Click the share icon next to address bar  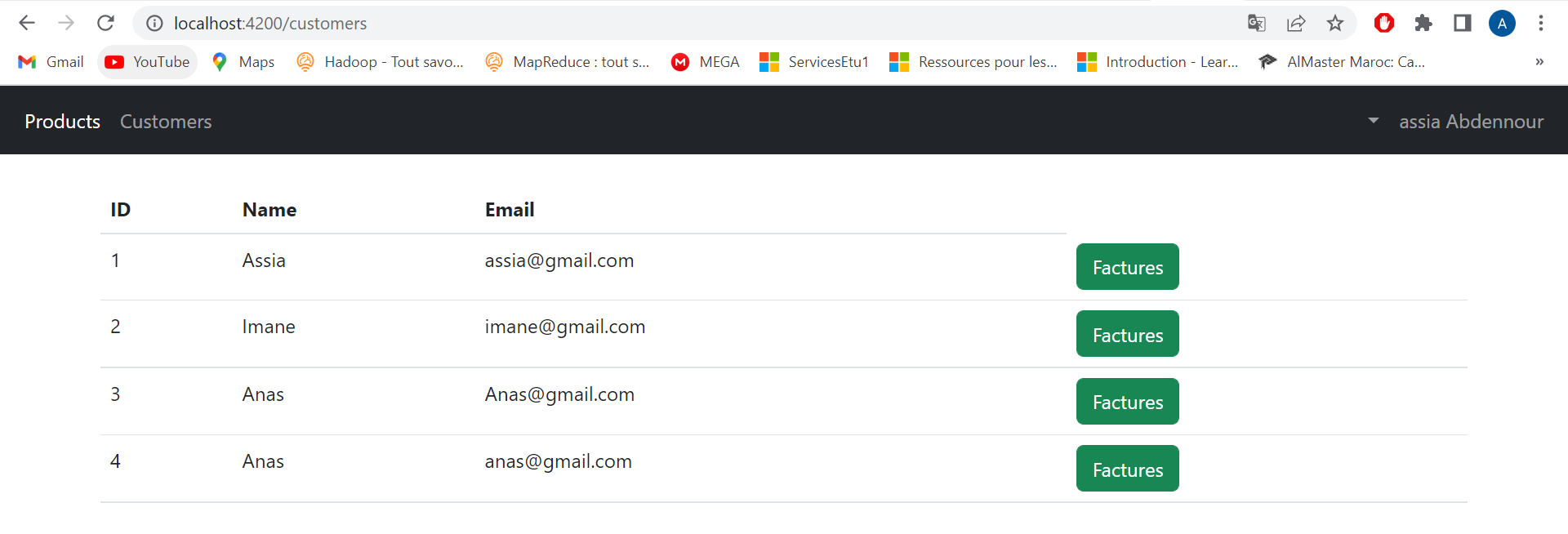point(1297,23)
